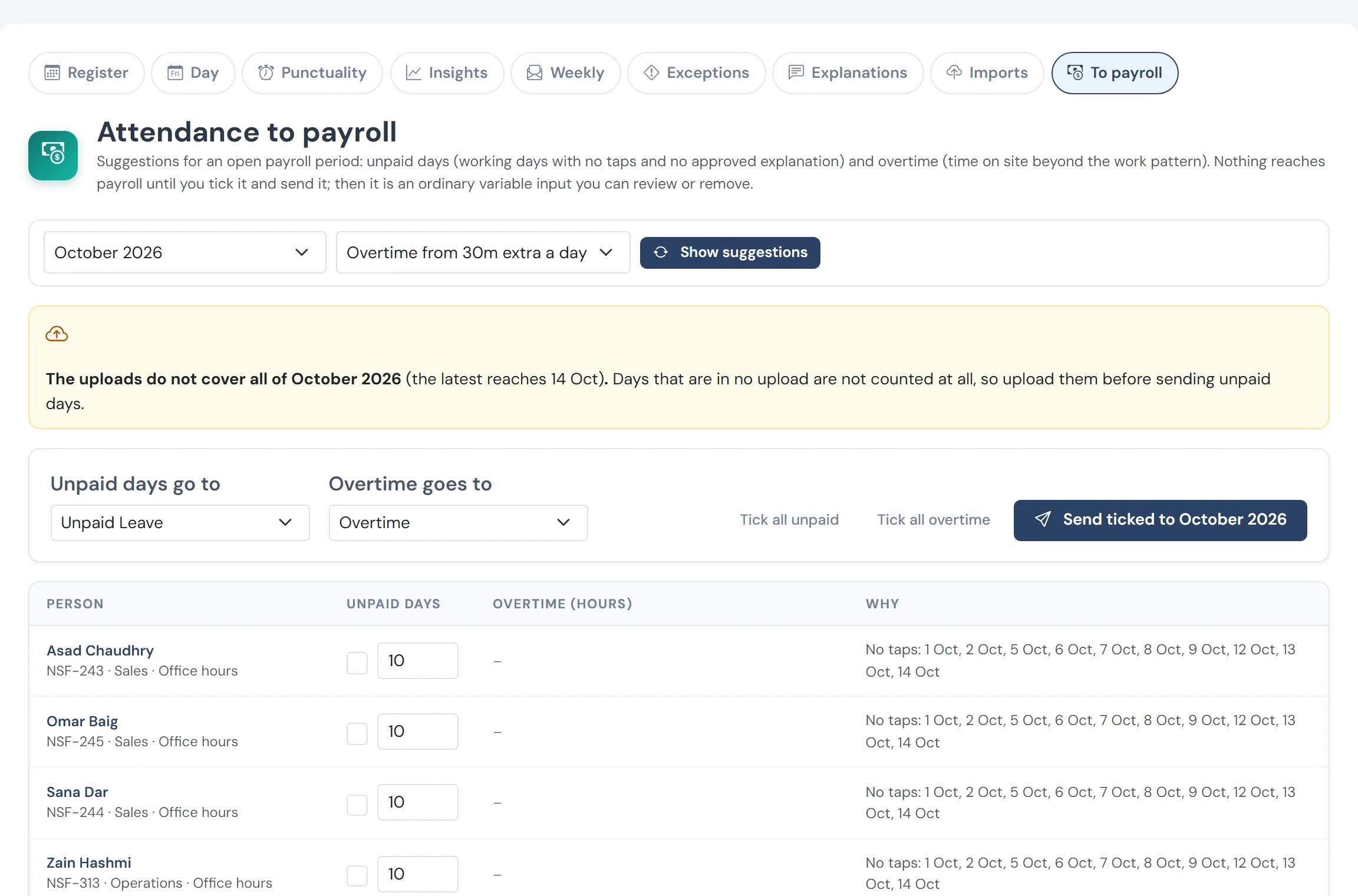Click 'NSF-313 · Operations · Office hours' text
This screenshot has width=1358, height=896.
pos(159,883)
